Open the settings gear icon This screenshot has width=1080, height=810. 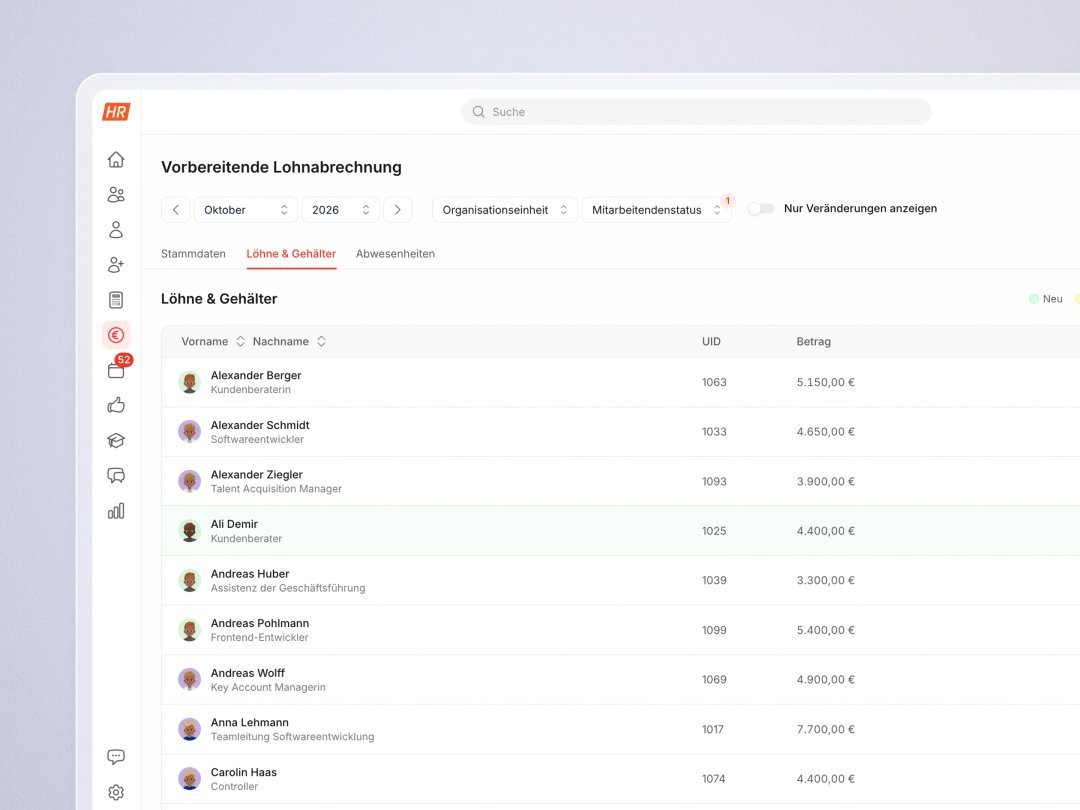(x=116, y=792)
